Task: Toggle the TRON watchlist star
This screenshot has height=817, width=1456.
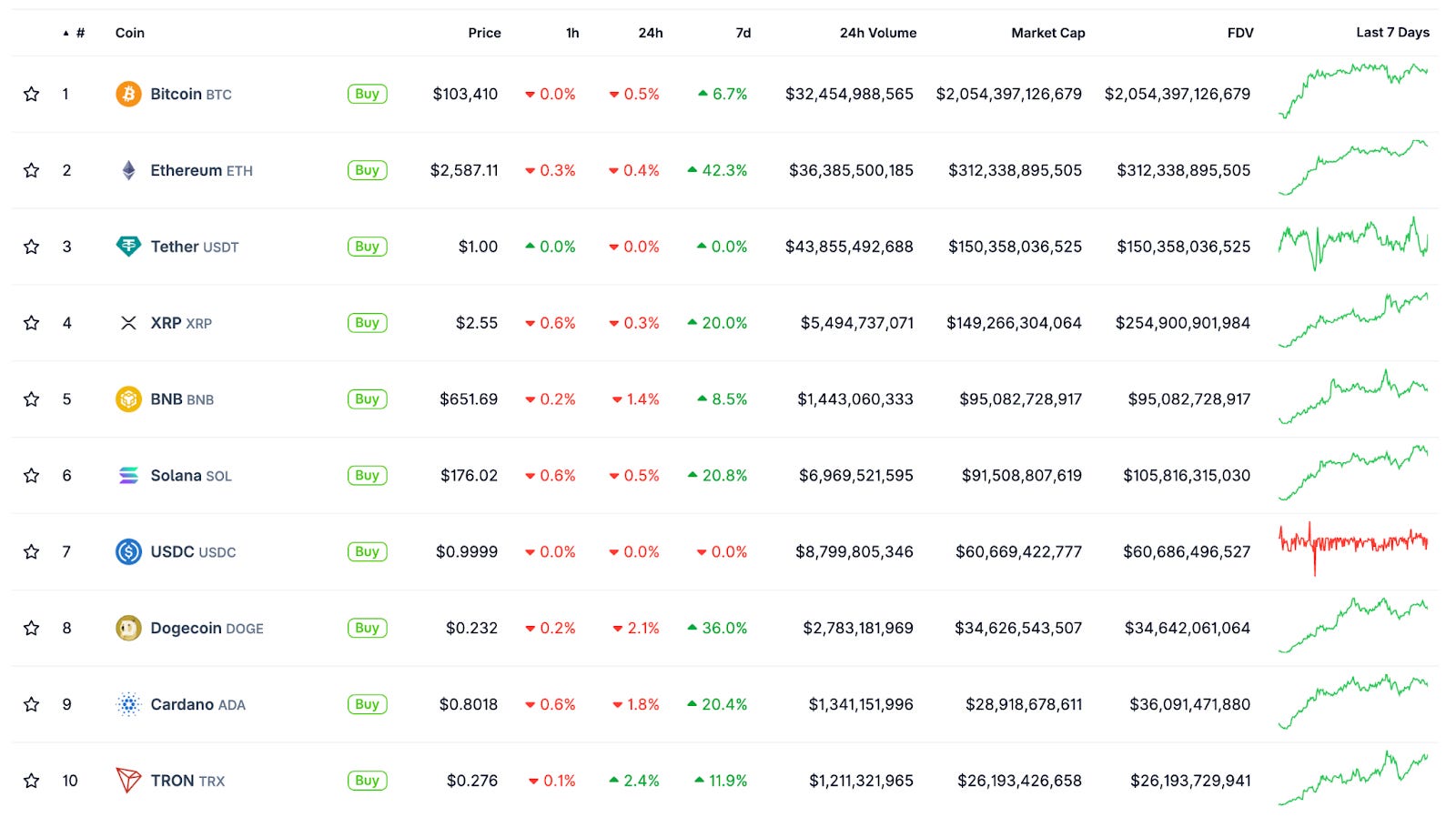Action: tap(32, 781)
